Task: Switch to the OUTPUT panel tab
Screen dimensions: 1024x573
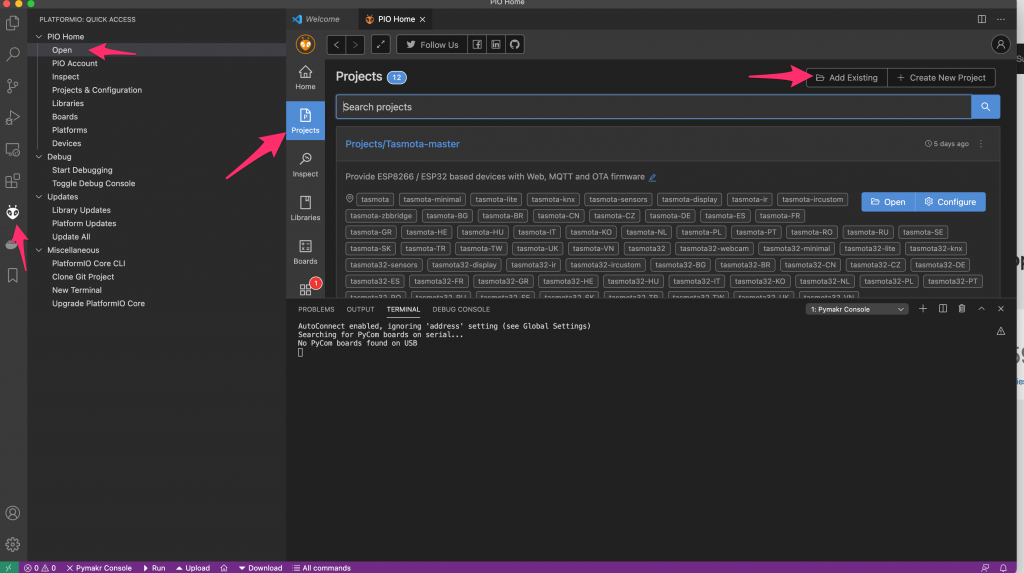Action: click(360, 309)
